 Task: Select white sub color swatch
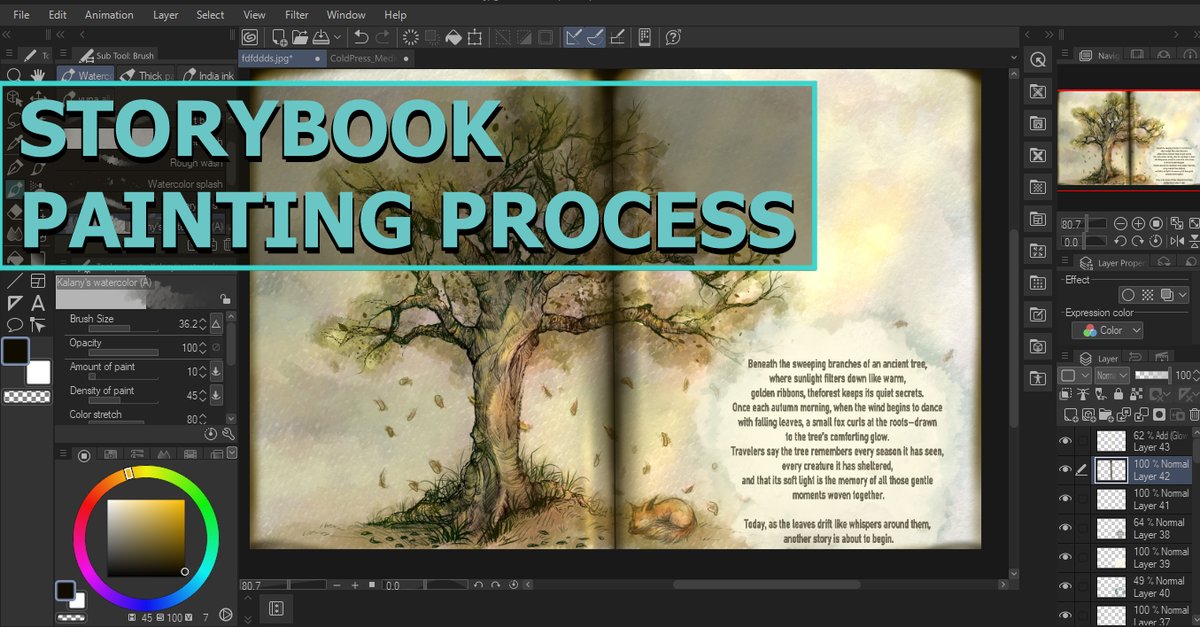[x=38, y=373]
